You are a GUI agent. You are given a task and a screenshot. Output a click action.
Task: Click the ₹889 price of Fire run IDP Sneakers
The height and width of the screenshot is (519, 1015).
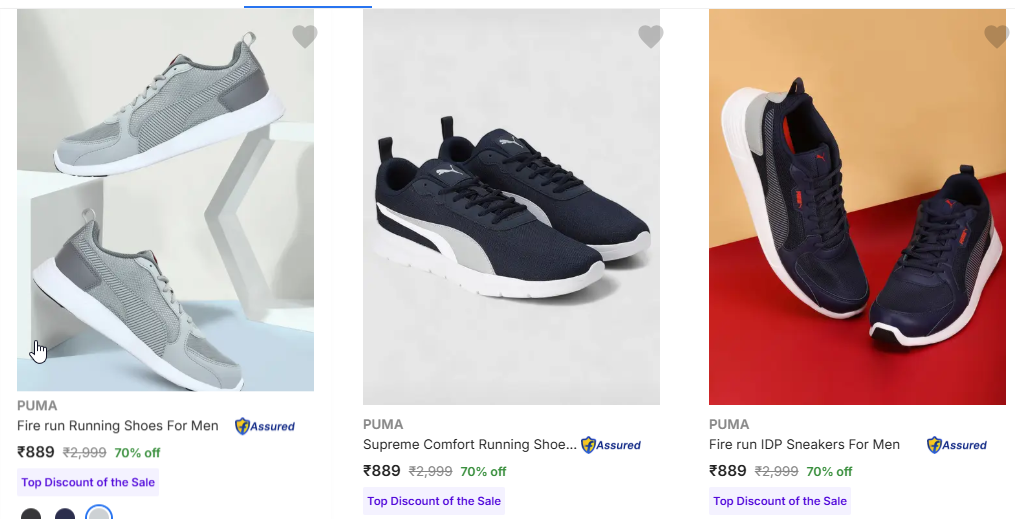(728, 471)
